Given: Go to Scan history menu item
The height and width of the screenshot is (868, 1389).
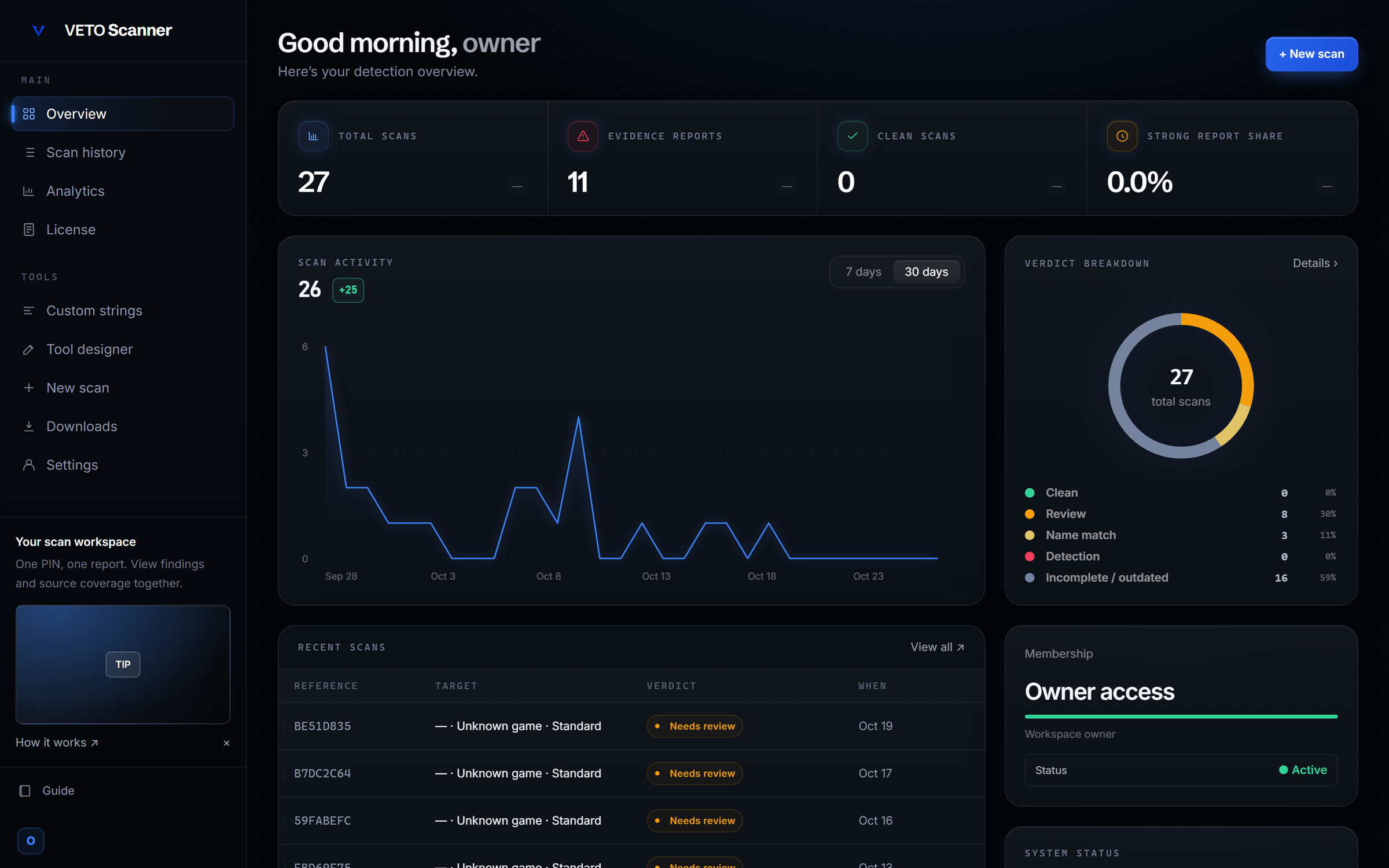Looking at the screenshot, I should coord(123,152).
